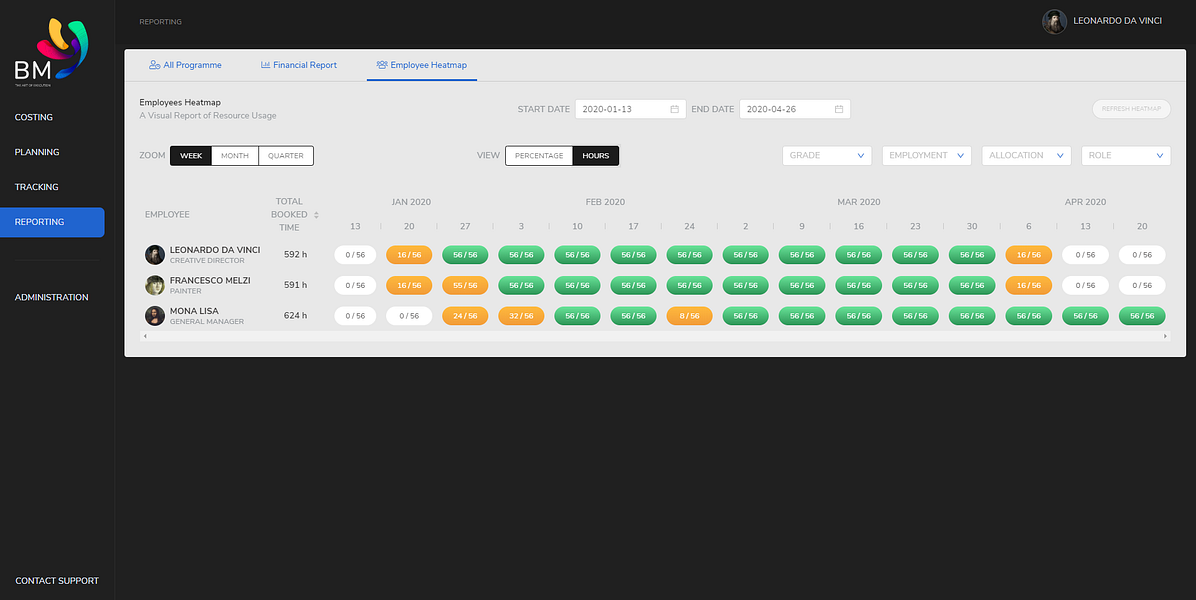This screenshot has height=600, width=1196.
Task: Sort by Total Booked Time arrows
Action: [x=316, y=215]
